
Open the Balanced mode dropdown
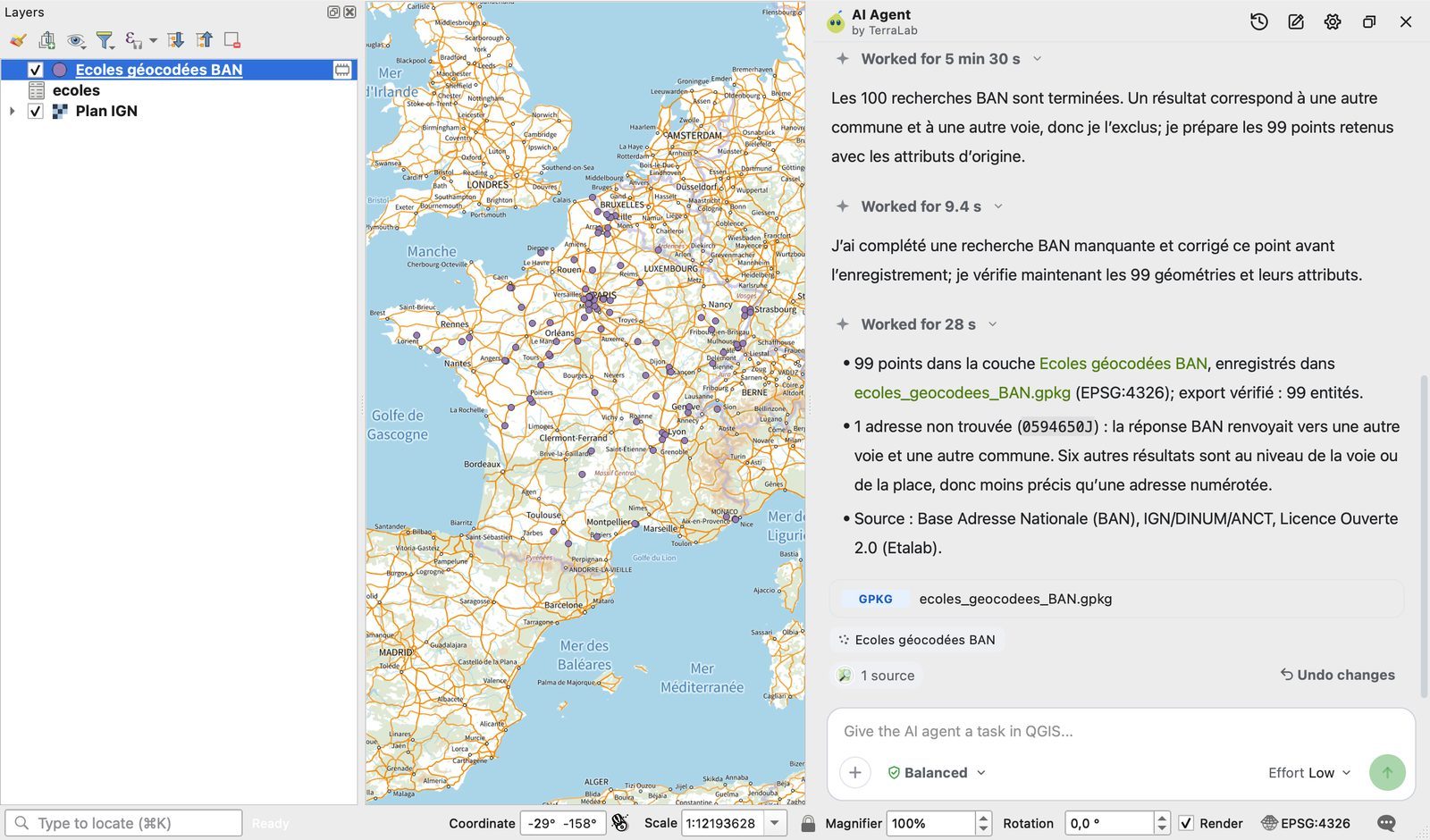click(936, 773)
